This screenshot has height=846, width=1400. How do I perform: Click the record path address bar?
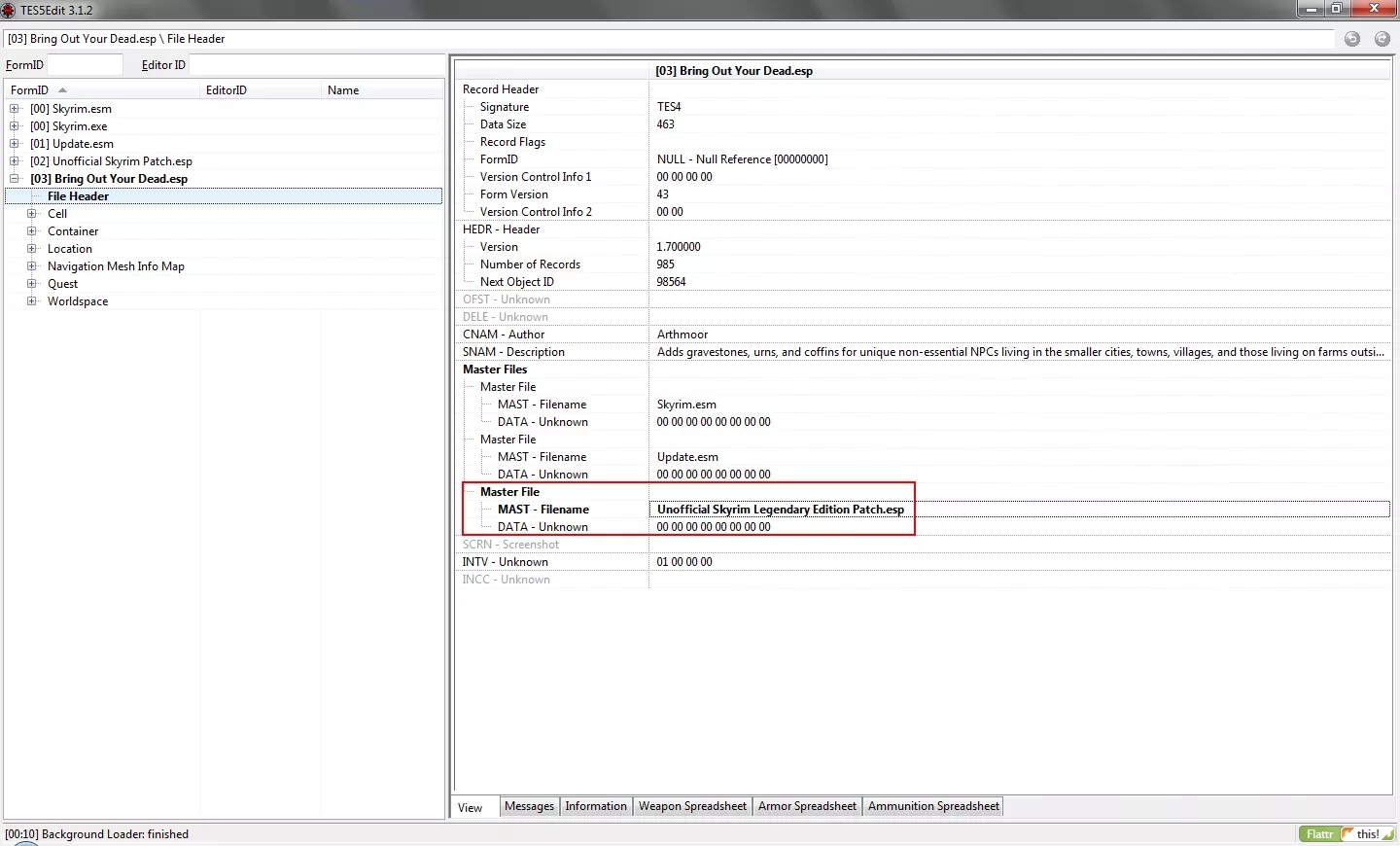pyautogui.click(x=669, y=39)
